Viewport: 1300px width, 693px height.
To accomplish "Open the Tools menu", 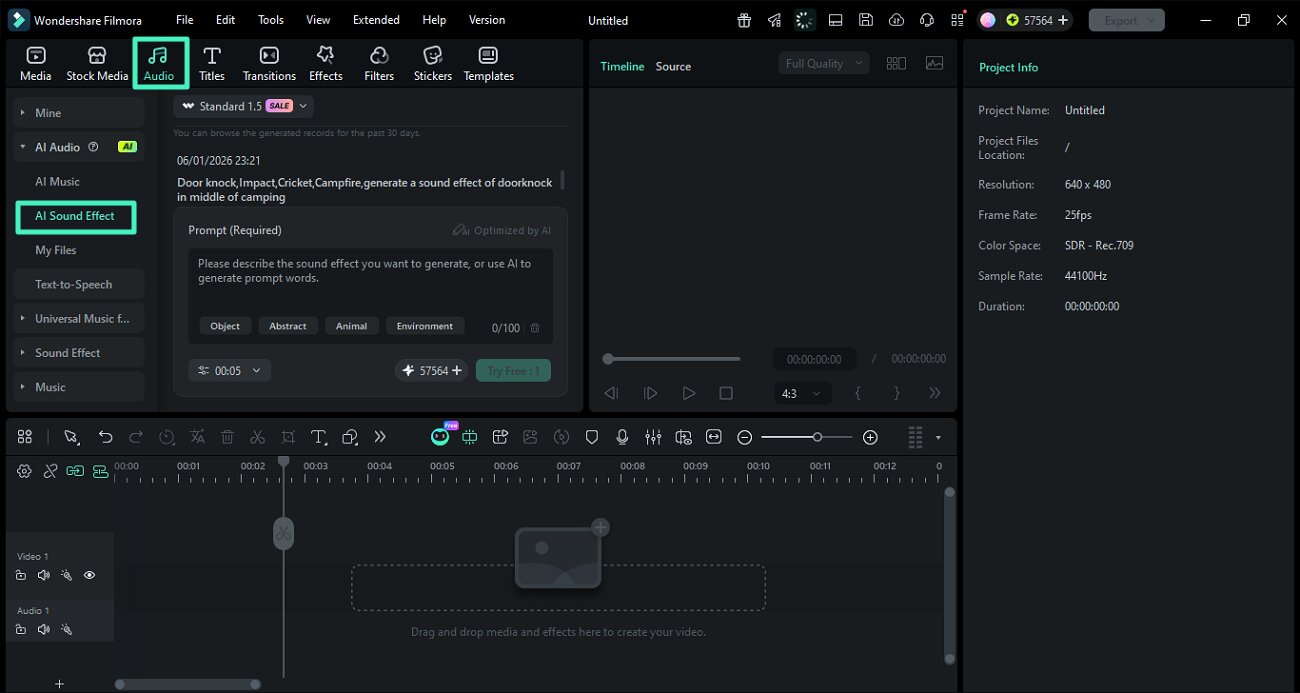I will [x=271, y=20].
